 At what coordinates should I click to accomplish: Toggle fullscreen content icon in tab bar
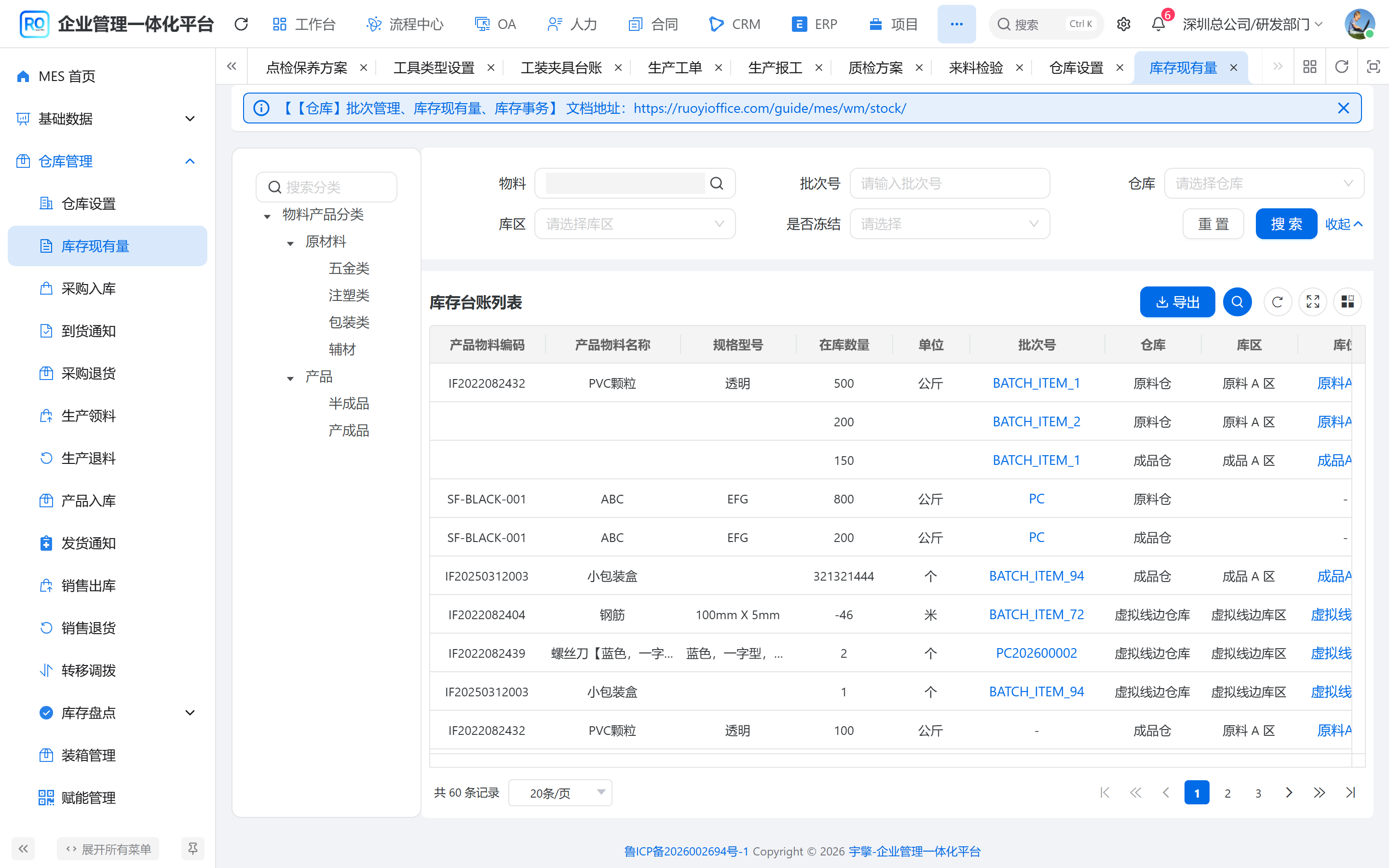[x=1373, y=67]
